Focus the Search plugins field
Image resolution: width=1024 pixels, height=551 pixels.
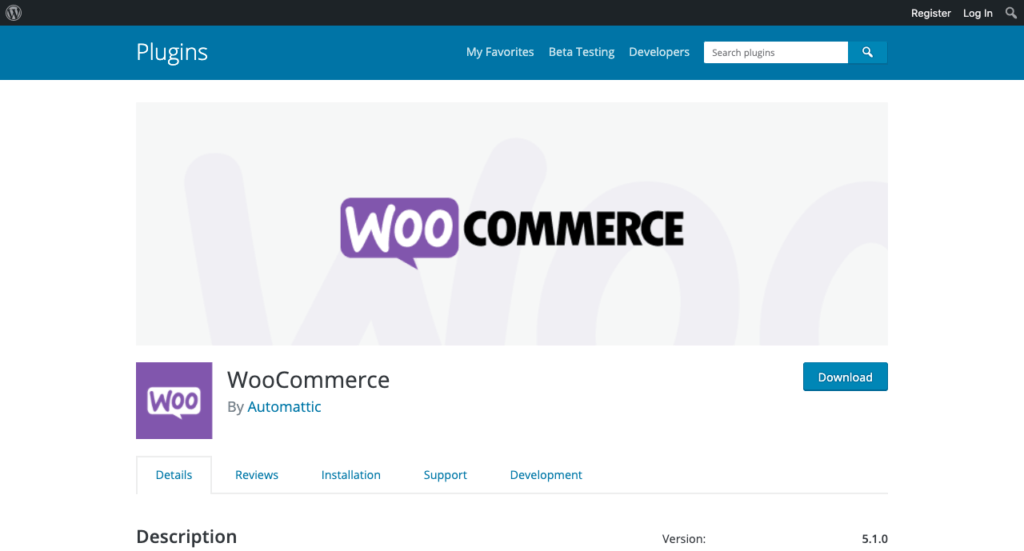pos(776,52)
